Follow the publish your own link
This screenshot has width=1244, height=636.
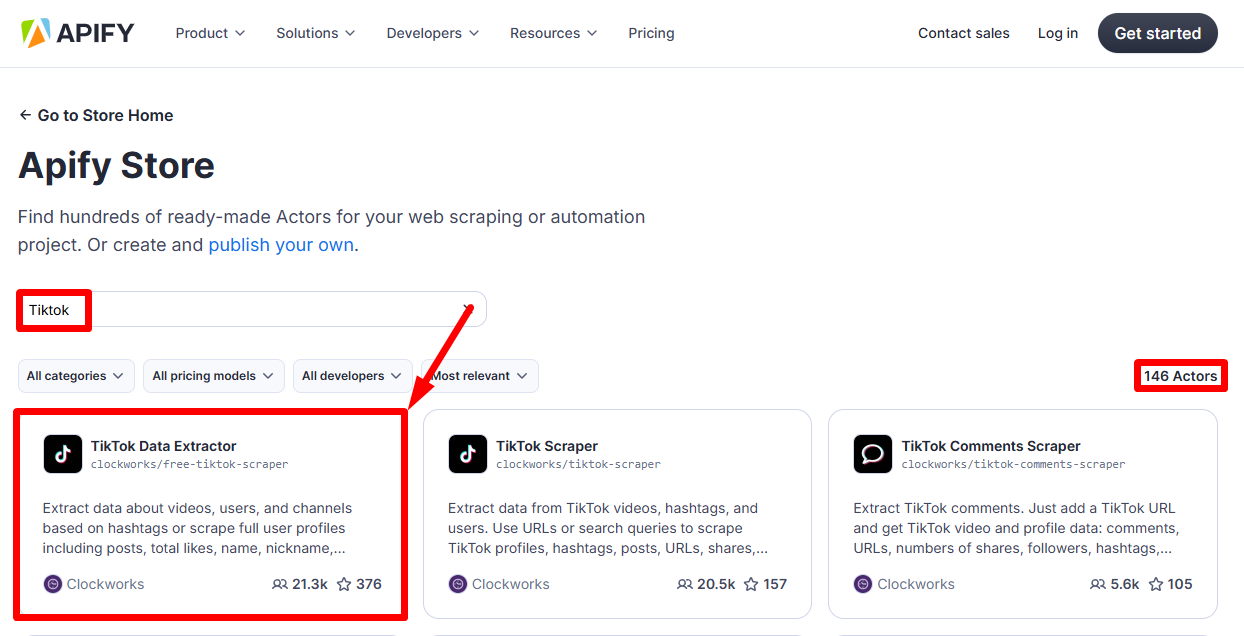tap(281, 245)
